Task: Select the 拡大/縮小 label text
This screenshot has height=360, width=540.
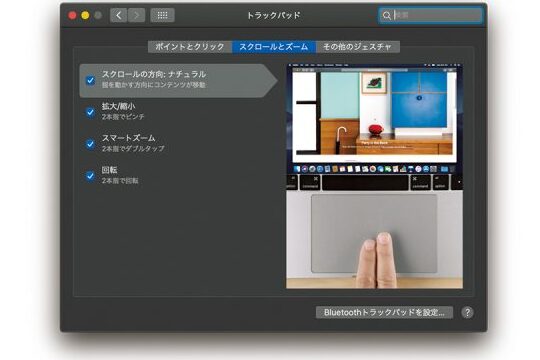Action: [x=118, y=106]
